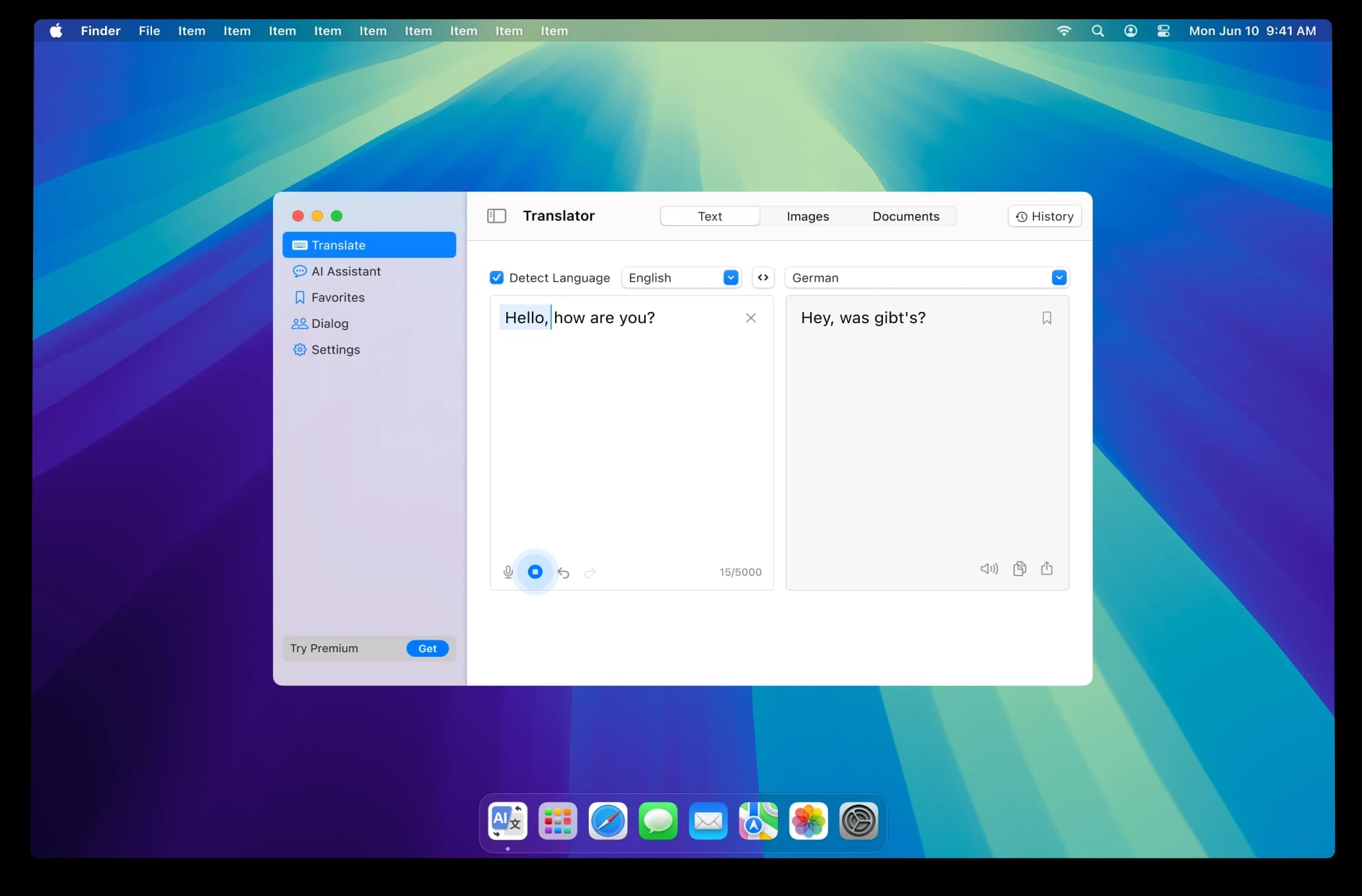Image resolution: width=1362 pixels, height=896 pixels.
Task: Click the date and time in menu bar
Action: point(1252,30)
